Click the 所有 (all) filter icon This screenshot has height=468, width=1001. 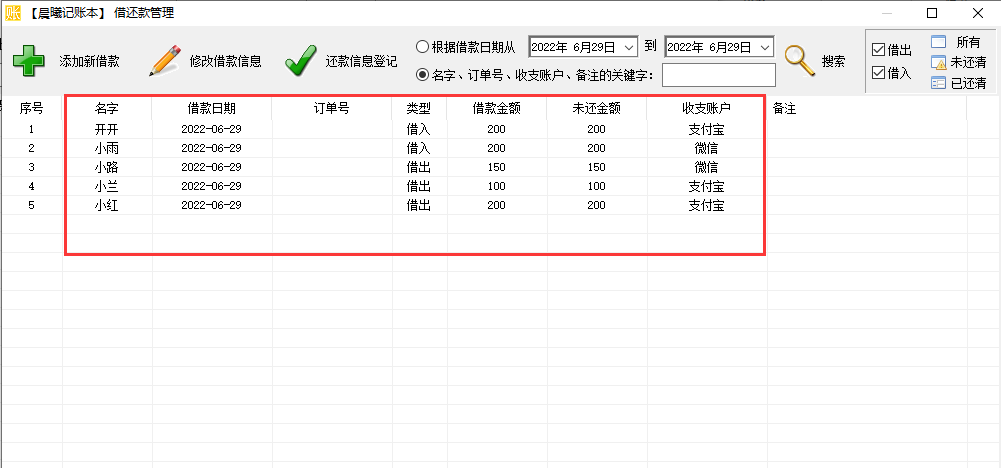coord(938,42)
